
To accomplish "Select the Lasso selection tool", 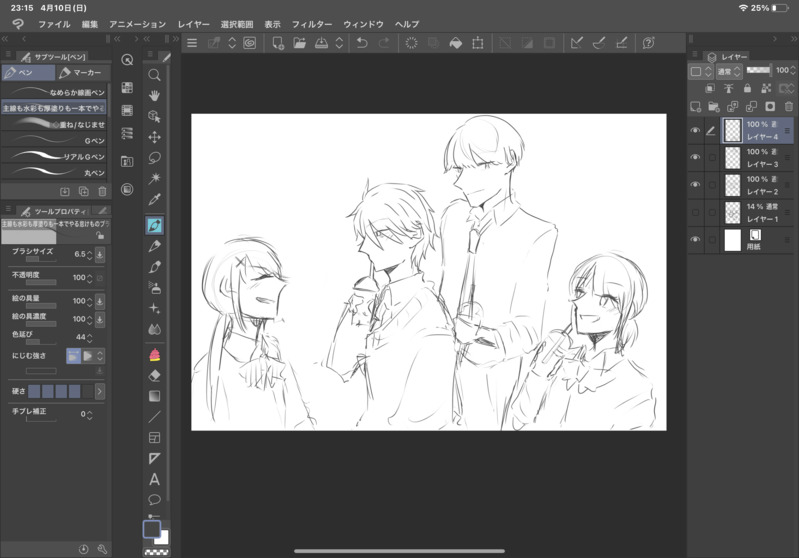I will (x=154, y=158).
